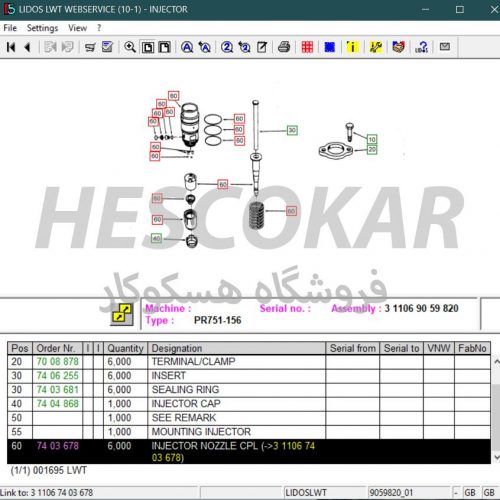Click assembly number 3 1106 90 59 820
500x500 pixels.
click(421, 308)
